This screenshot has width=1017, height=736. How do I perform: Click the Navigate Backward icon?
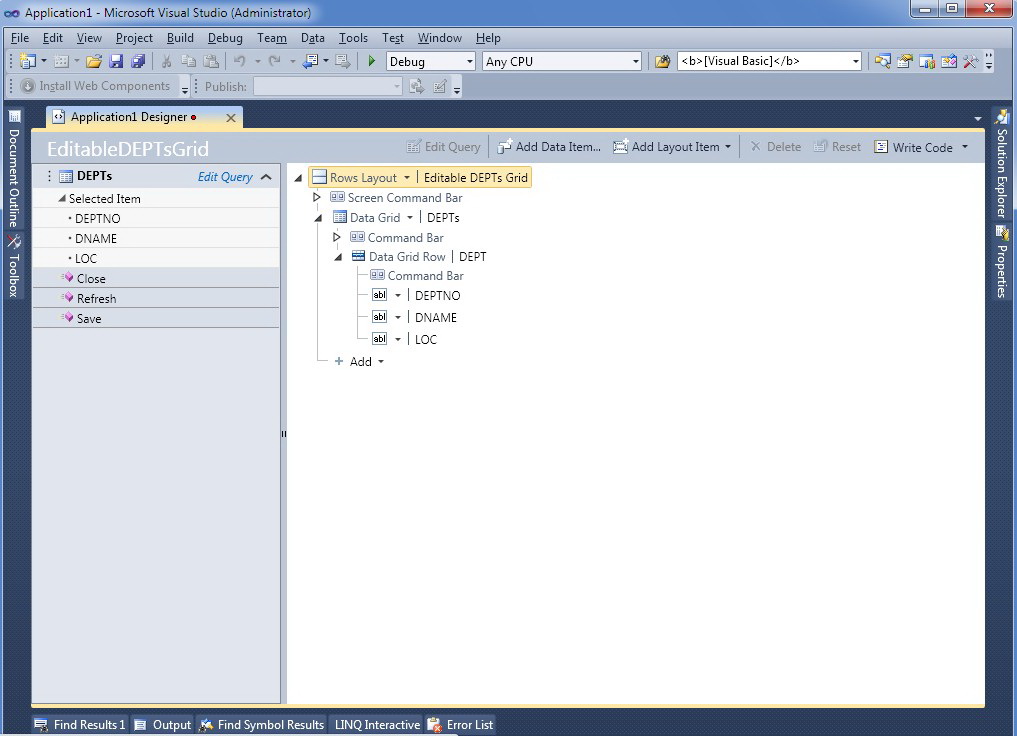[311, 62]
